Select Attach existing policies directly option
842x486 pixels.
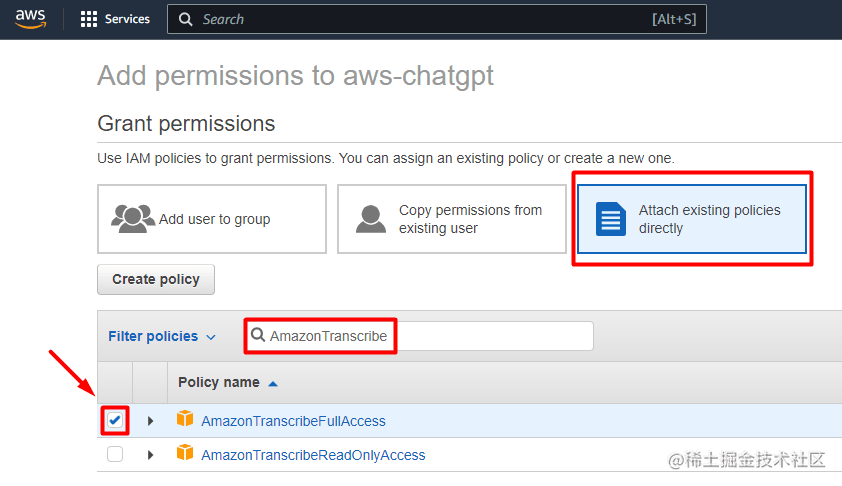693,218
